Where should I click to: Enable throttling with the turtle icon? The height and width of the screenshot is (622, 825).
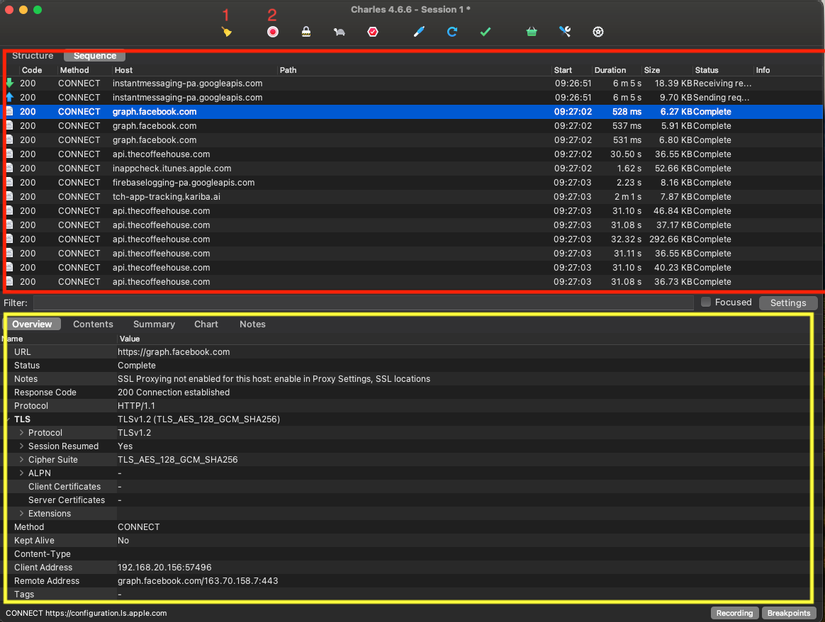(x=340, y=31)
